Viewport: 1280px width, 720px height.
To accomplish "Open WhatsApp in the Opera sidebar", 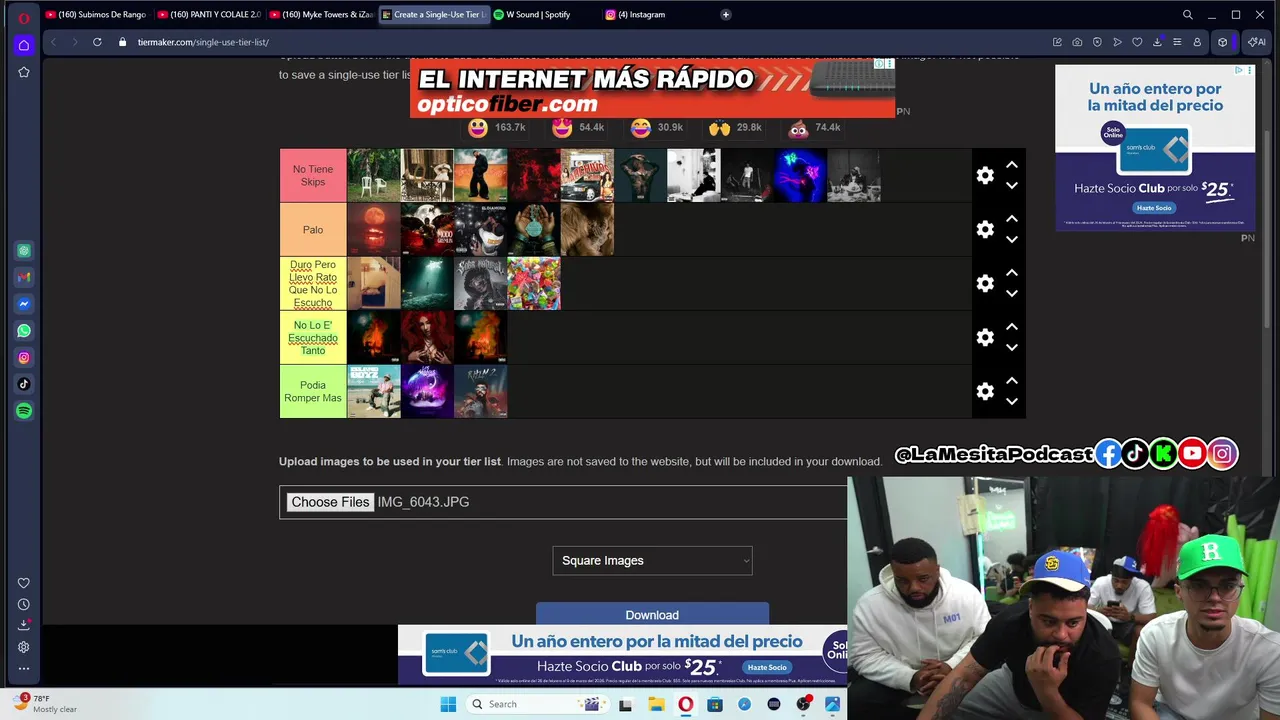I will tap(24, 331).
